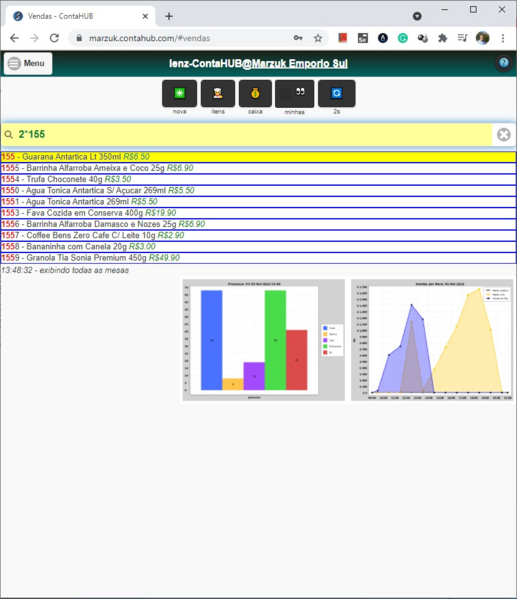Select 1558 - Bananinha com Canela 20g

pyautogui.click(x=258, y=246)
